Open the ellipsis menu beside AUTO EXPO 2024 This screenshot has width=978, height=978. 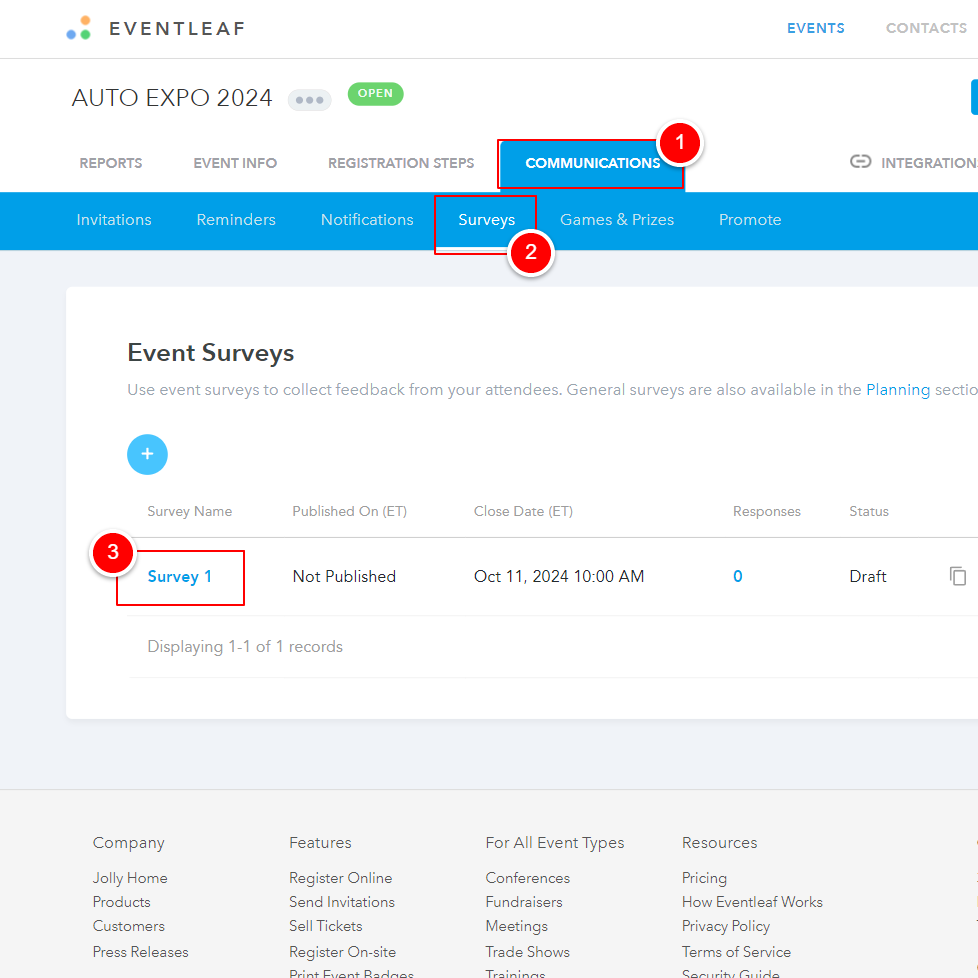[309, 99]
